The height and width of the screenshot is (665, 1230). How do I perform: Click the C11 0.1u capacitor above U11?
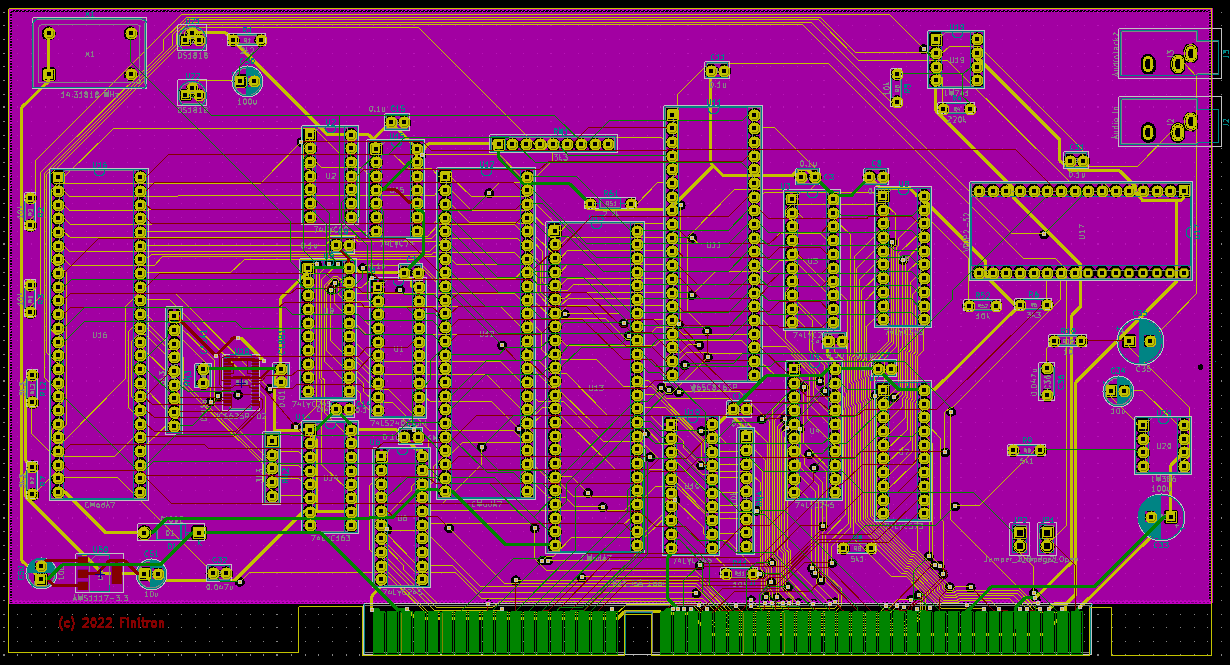pyautogui.click(x=717, y=71)
